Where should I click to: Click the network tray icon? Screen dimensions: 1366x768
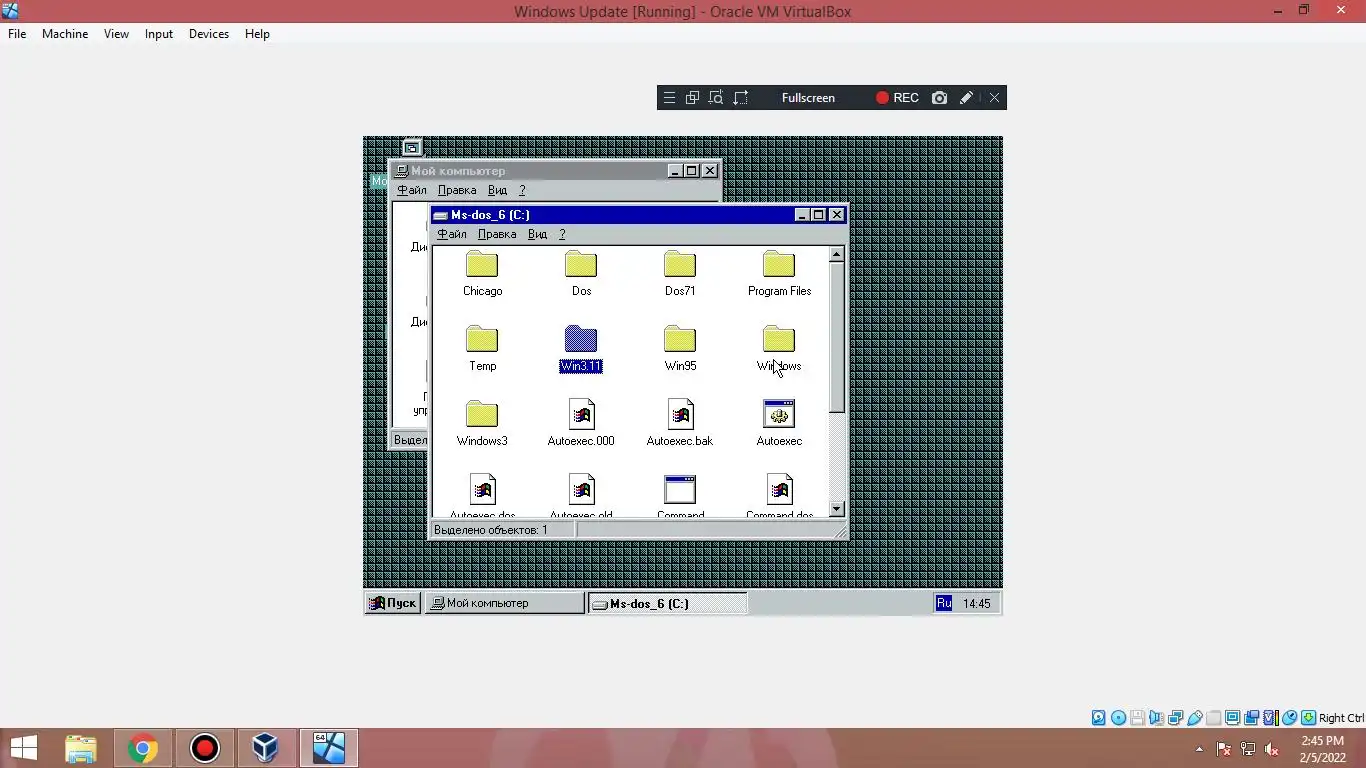point(1248,749)
